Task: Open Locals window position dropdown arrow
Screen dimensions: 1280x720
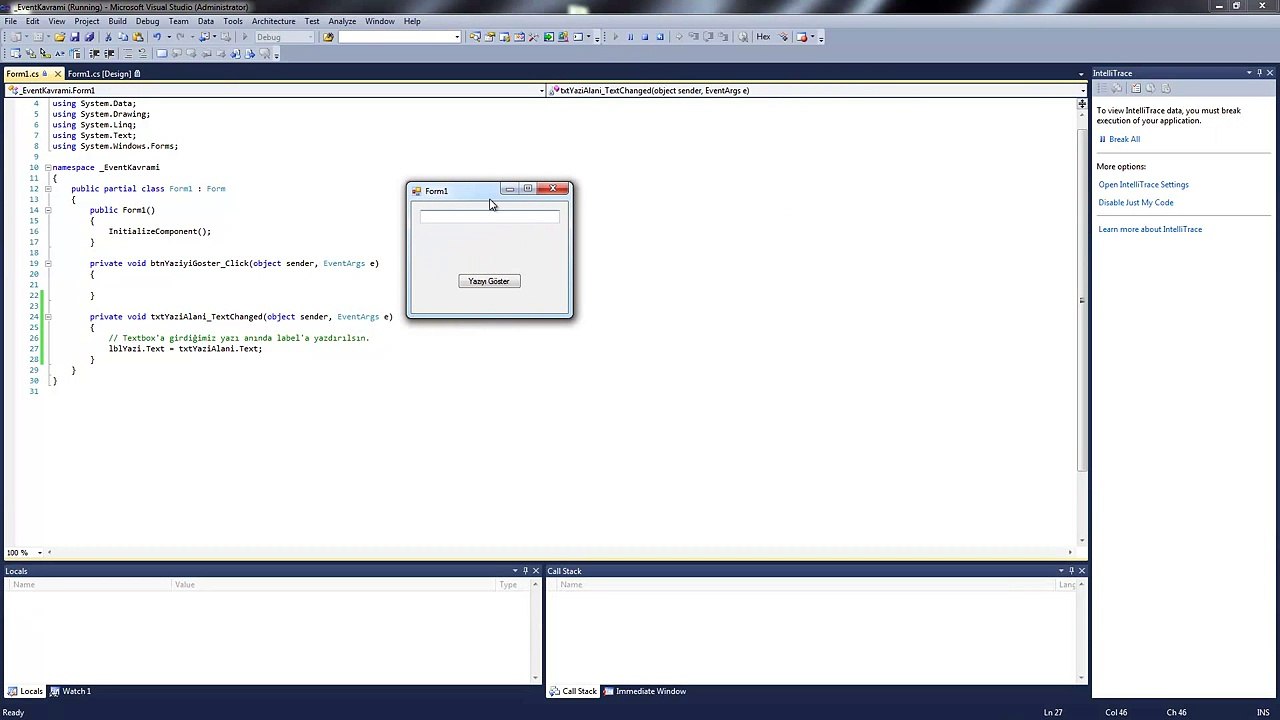Action: [x=515, y=571]
